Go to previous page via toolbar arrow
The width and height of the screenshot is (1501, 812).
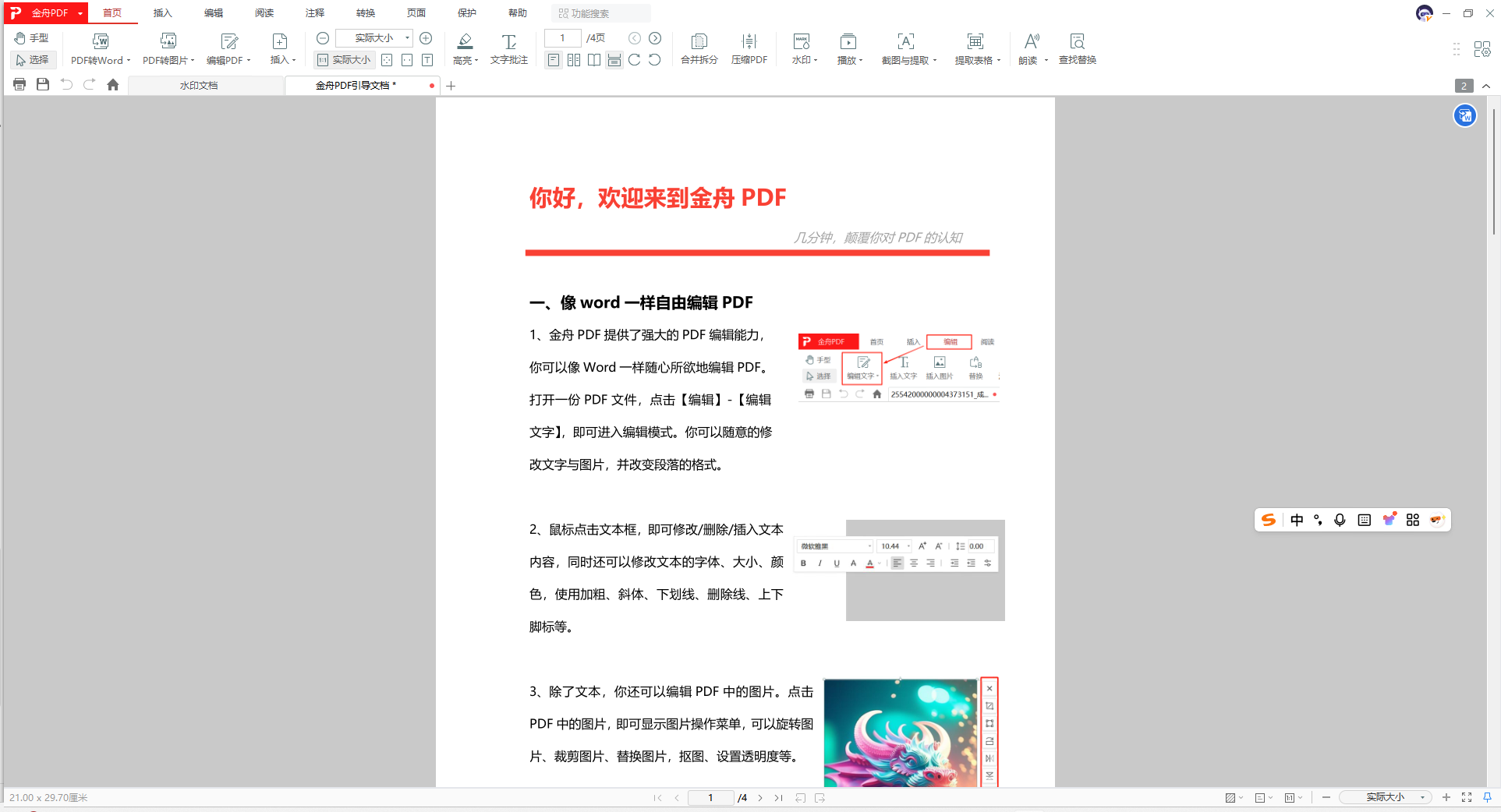coord(635,38)
